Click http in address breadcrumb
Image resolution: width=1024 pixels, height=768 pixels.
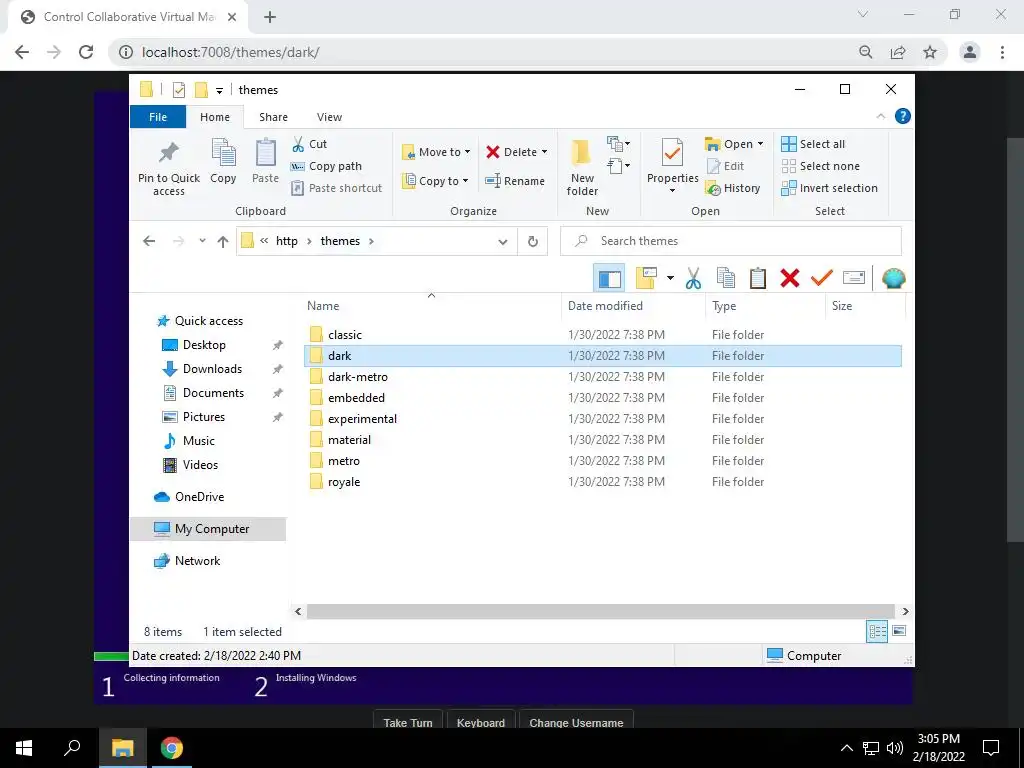pos(287,241)
